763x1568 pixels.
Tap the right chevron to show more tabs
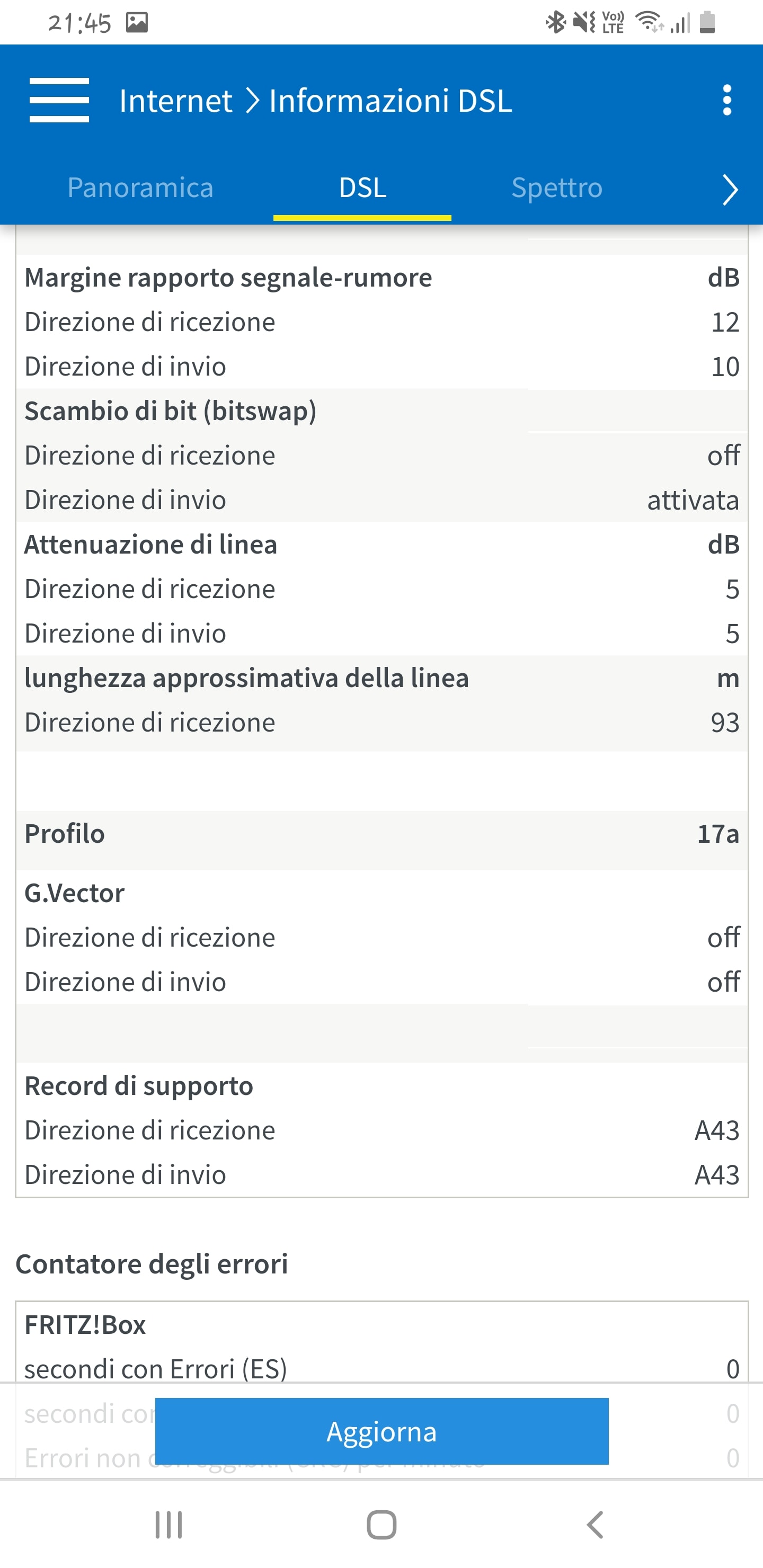730,189
